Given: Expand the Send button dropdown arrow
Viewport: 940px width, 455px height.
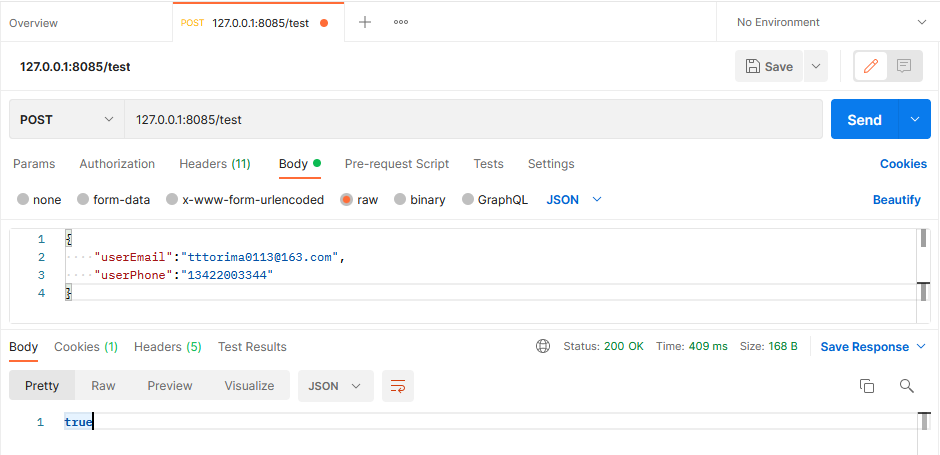Looking at the screenshot, I should click(915, 119).
